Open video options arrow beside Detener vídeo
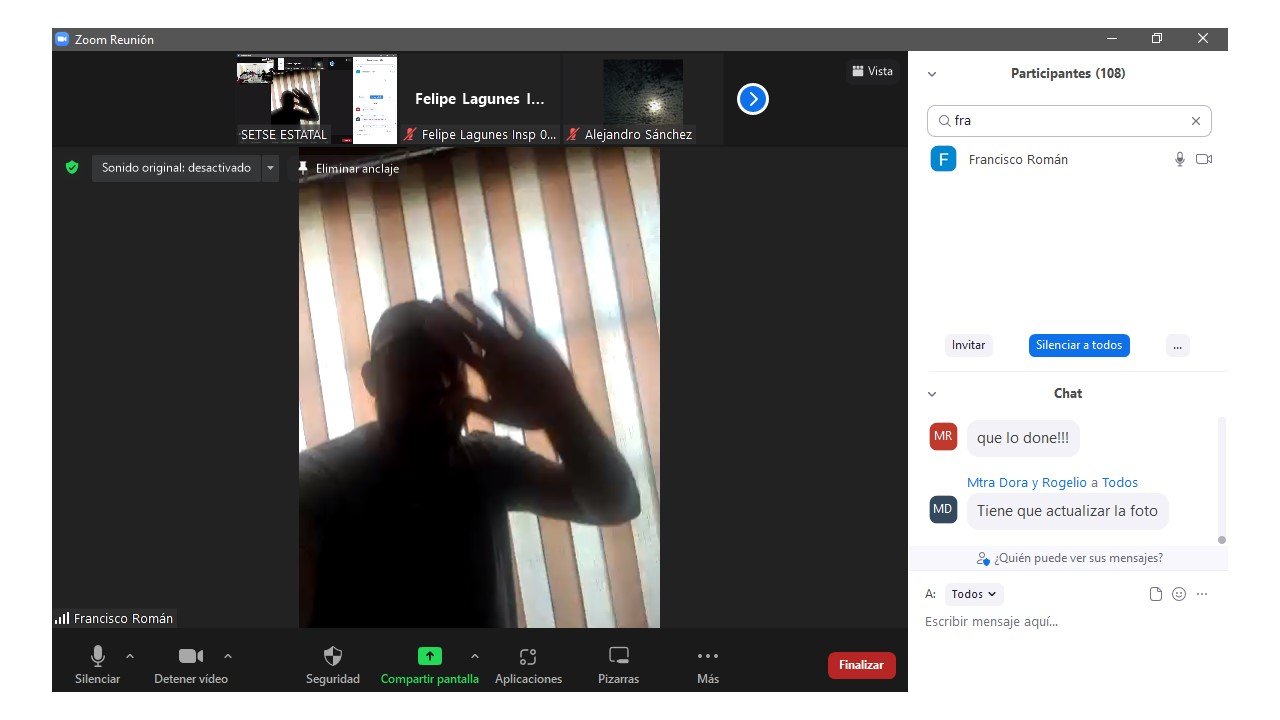Image resolution: width=1280 pixels, height=720 pixels. [x=228, y=656]
